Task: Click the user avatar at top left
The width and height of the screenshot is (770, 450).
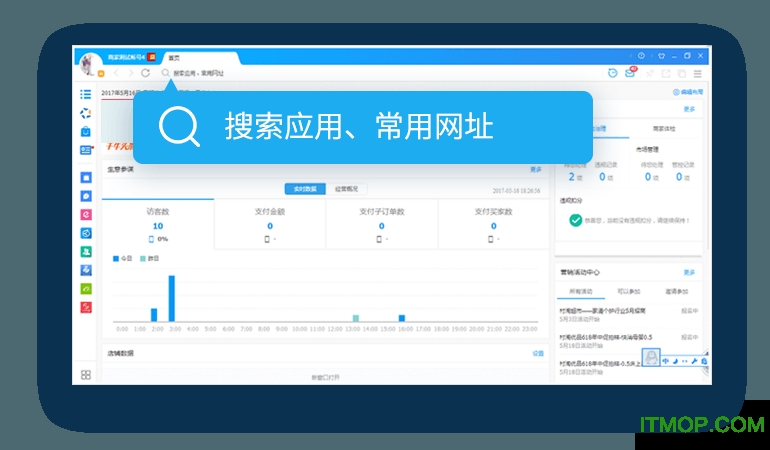Action: [90, 62]
